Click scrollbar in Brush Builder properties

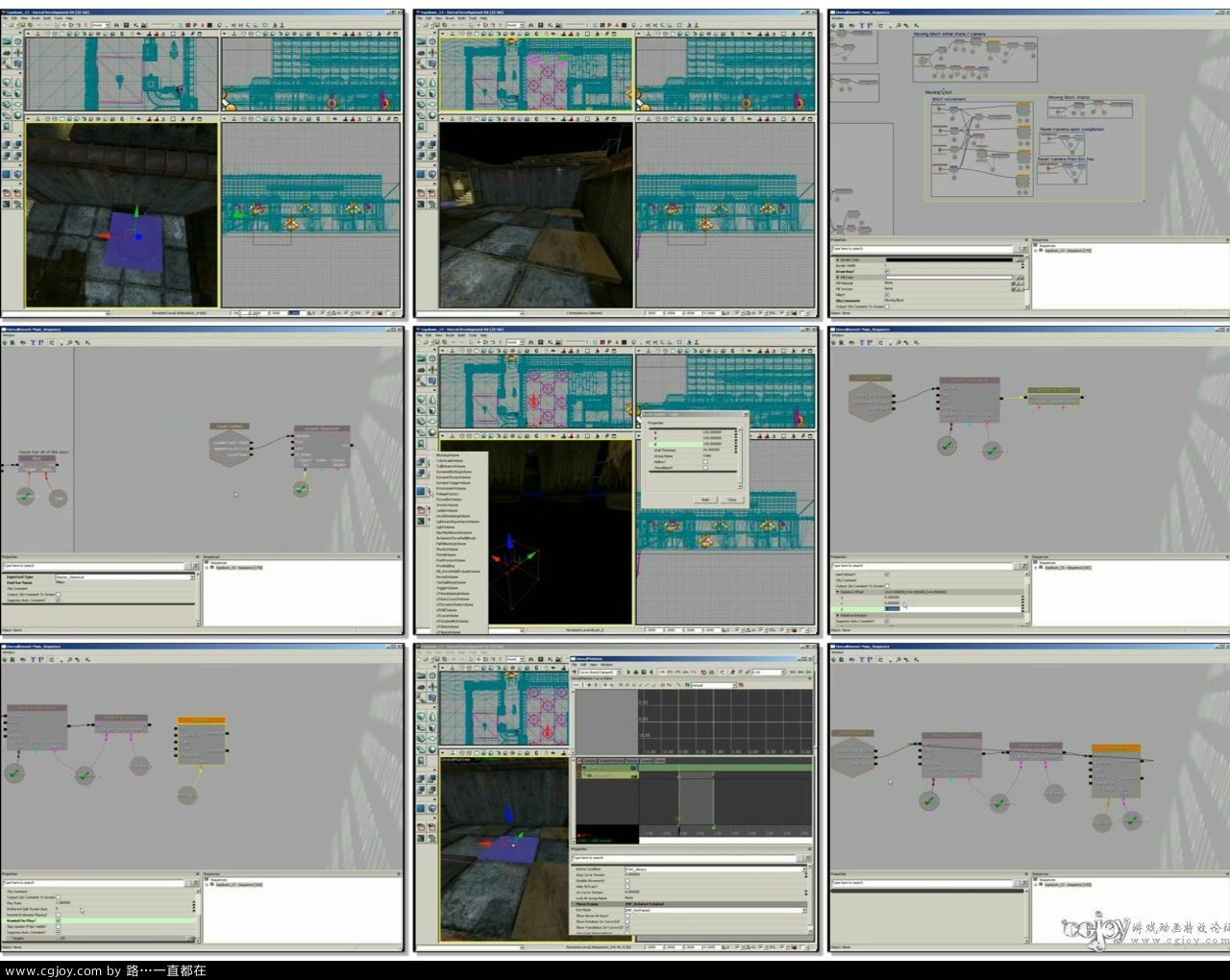point(740,457)
